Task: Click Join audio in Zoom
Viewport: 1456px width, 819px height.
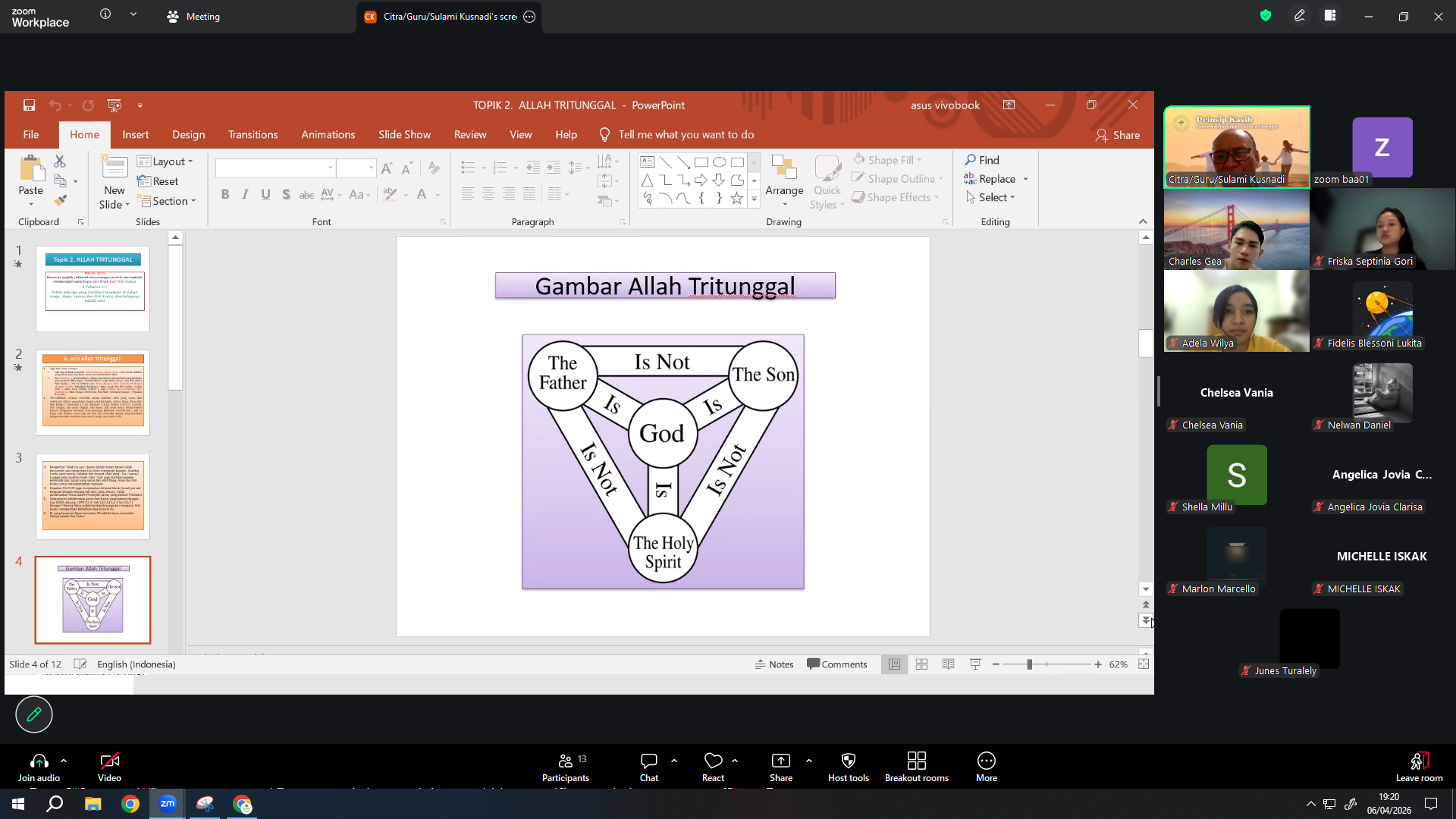Action: (x=39, y=767)
